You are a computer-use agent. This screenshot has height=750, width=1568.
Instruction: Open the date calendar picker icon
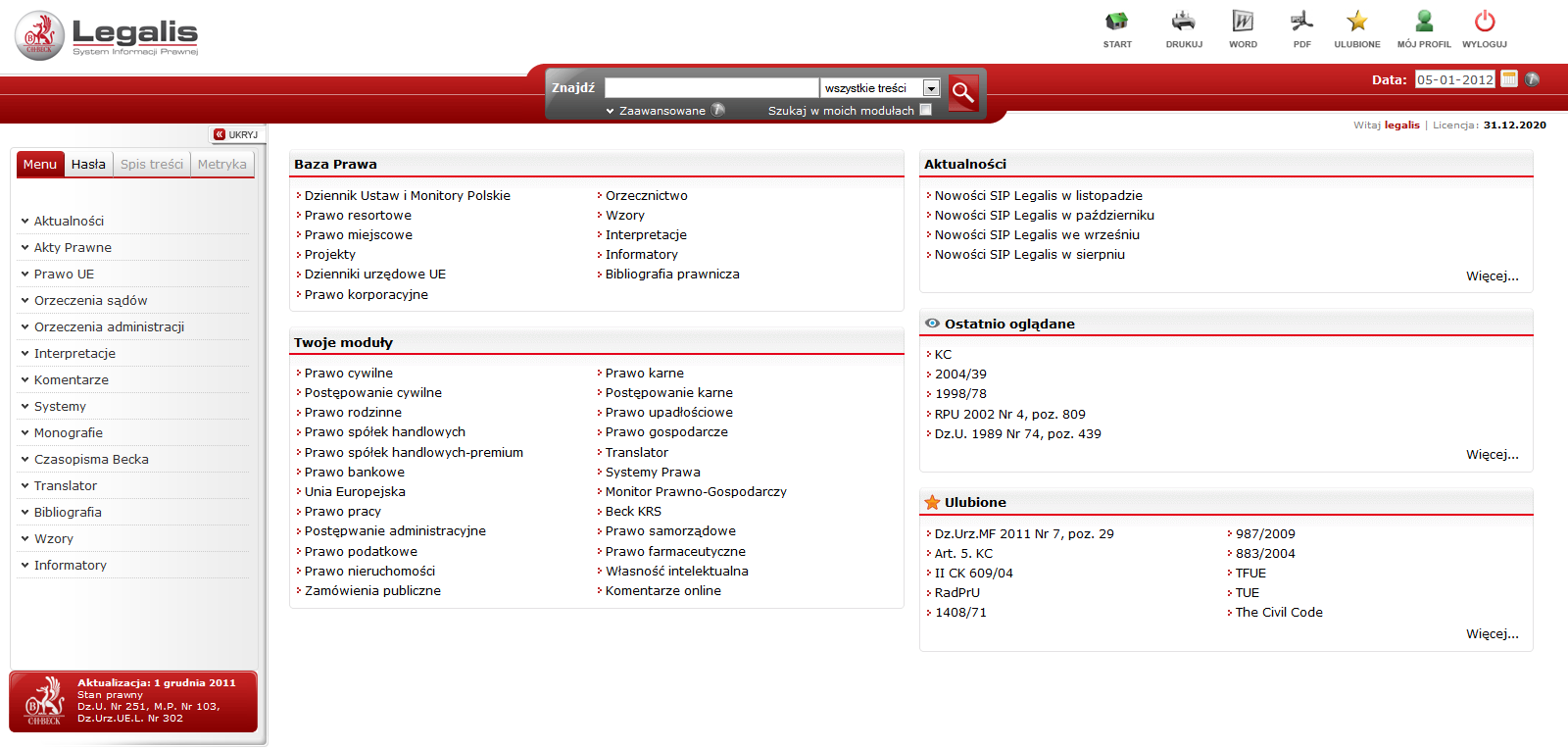(x=1509, y=79)
